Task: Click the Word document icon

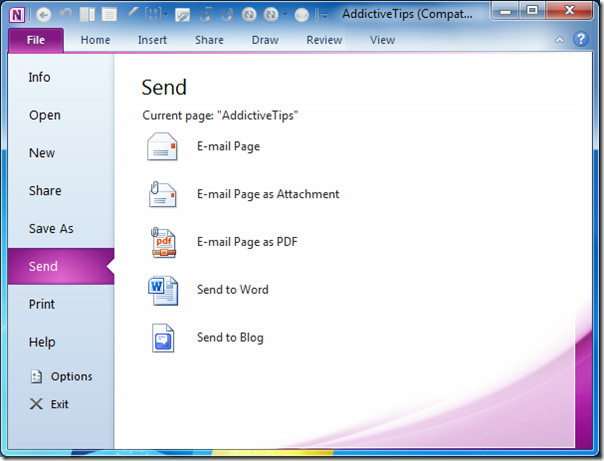Action: click(163, 290)
